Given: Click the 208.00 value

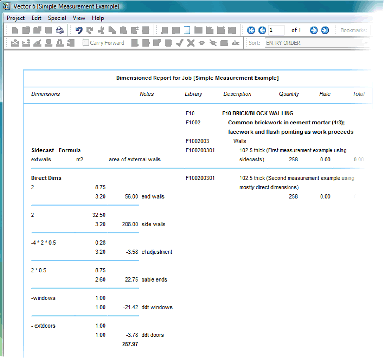Looking at the screenshot, I should pos(130,224).
